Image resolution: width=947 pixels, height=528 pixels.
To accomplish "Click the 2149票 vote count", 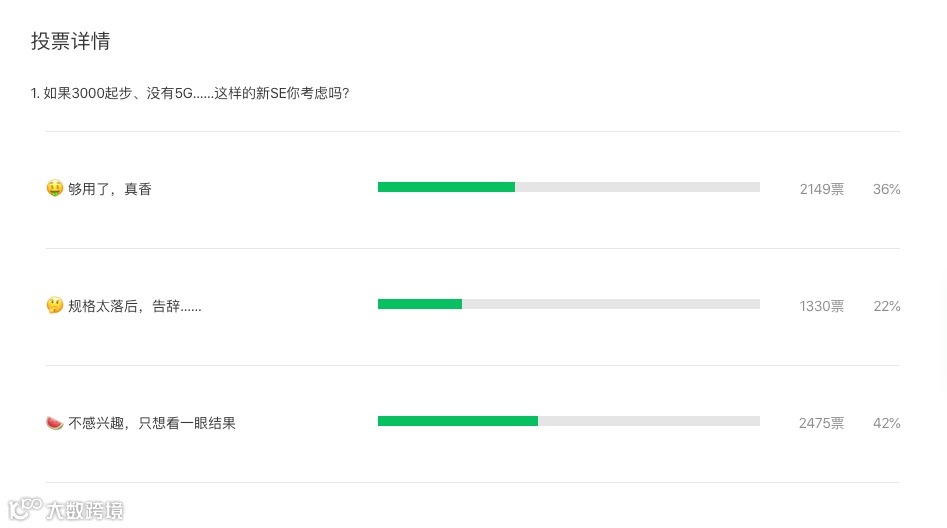I will tap(822, 189).
